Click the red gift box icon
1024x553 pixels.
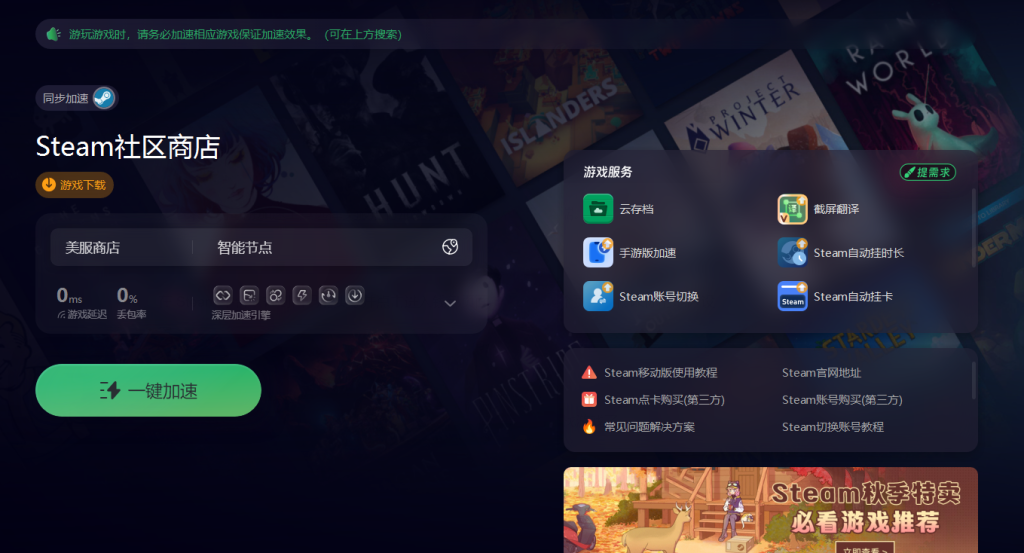[x=589, y=400]
